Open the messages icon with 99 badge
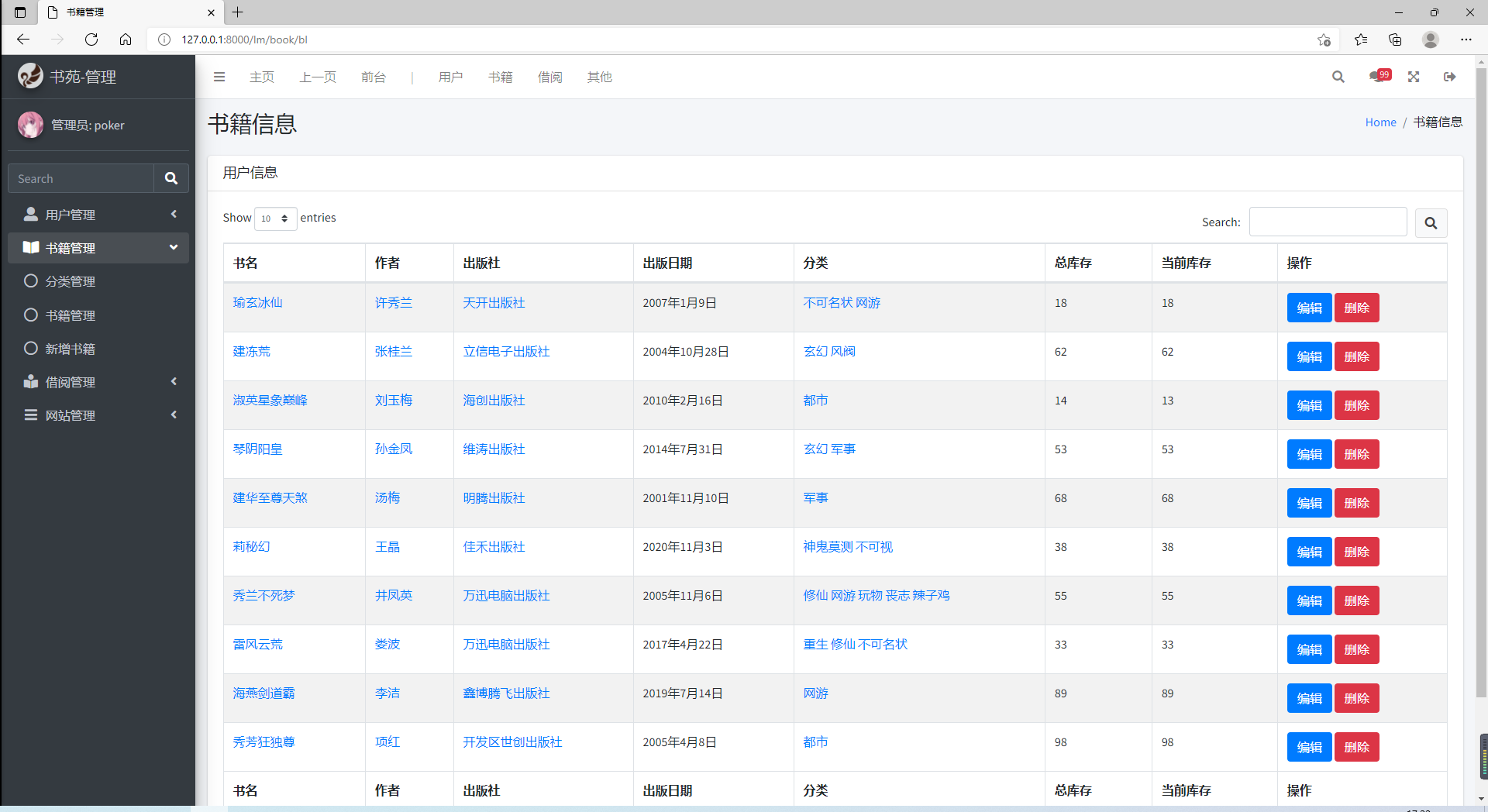The image size is (1488, 812). pos(1379,76)
